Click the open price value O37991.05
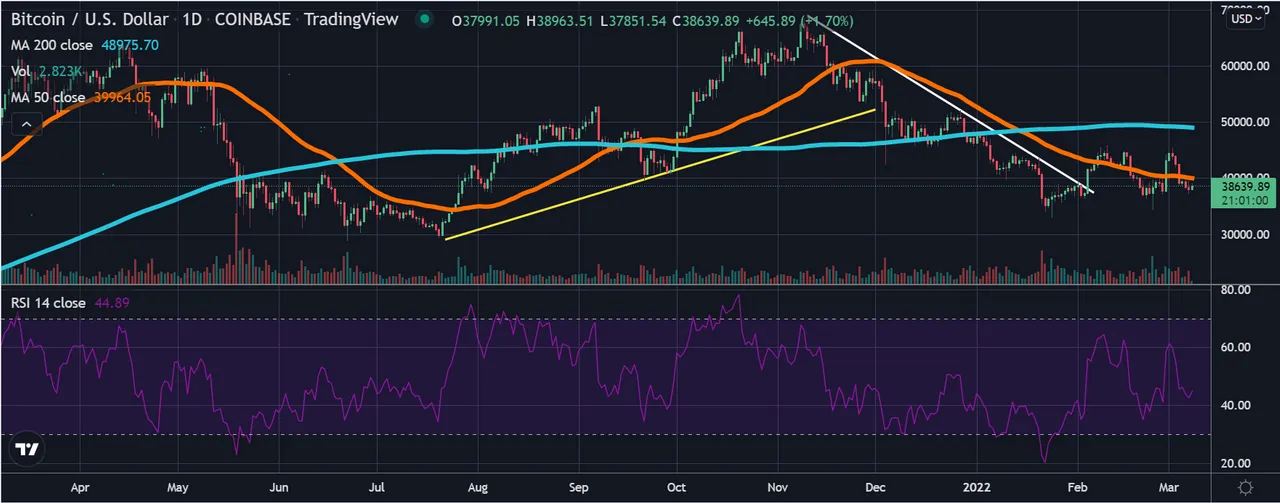Screen dimensions: 1280x503 pos(488,19)
